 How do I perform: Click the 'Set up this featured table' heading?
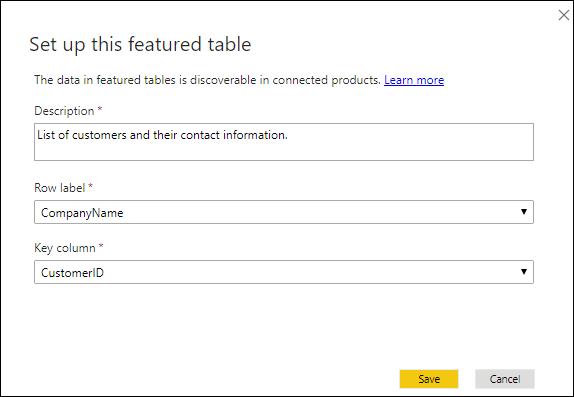coord(140,44)
